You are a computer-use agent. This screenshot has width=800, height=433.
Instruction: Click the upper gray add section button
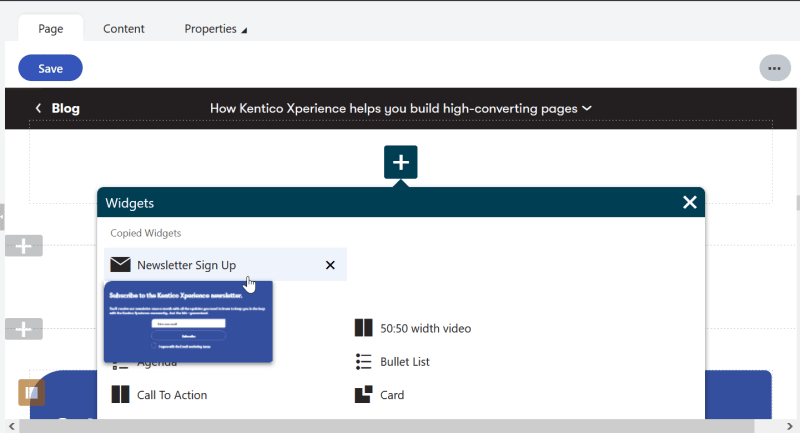[x=24, y=246]
